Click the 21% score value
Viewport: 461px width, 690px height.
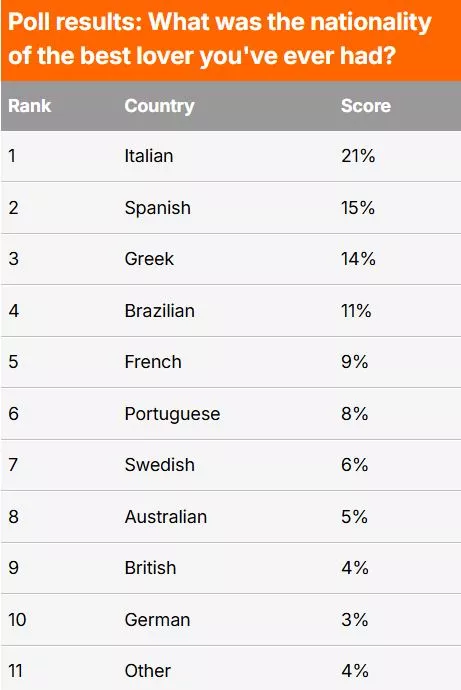click(x=358, y=156)
